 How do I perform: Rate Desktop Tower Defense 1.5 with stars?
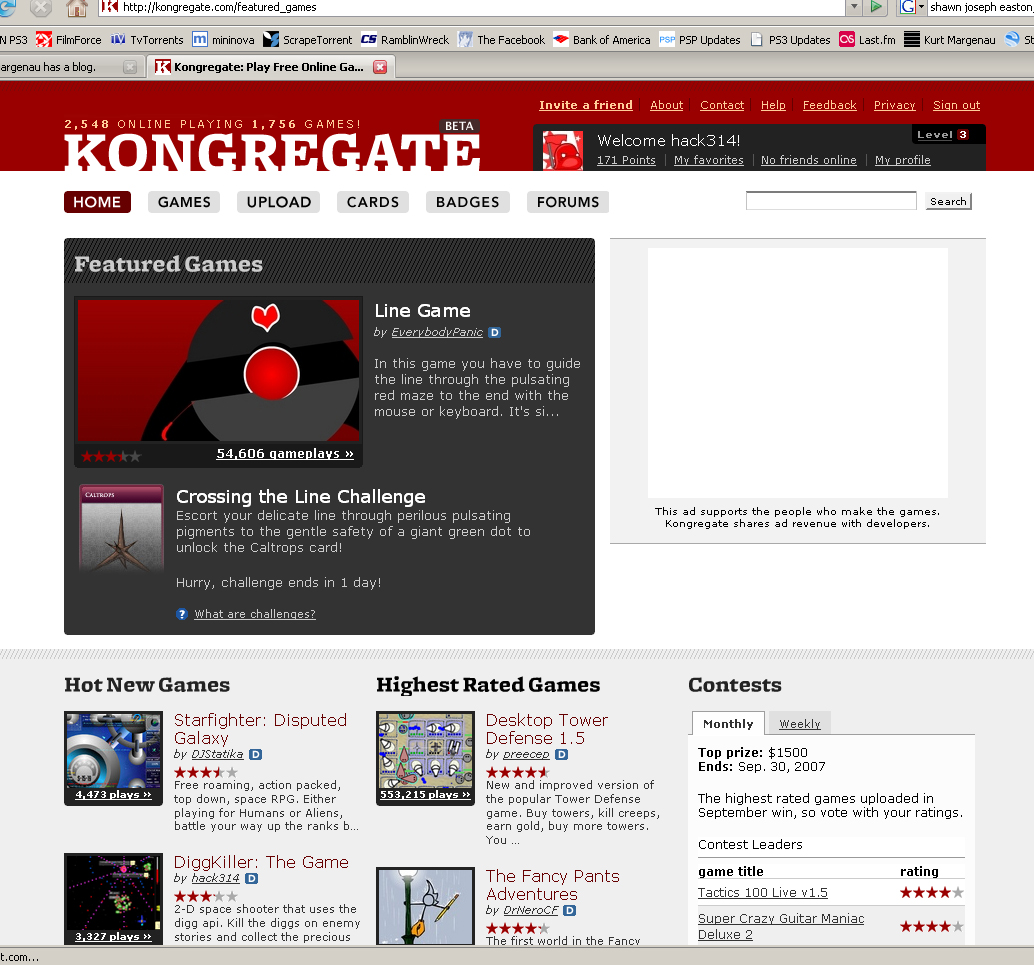coord(518,772)
